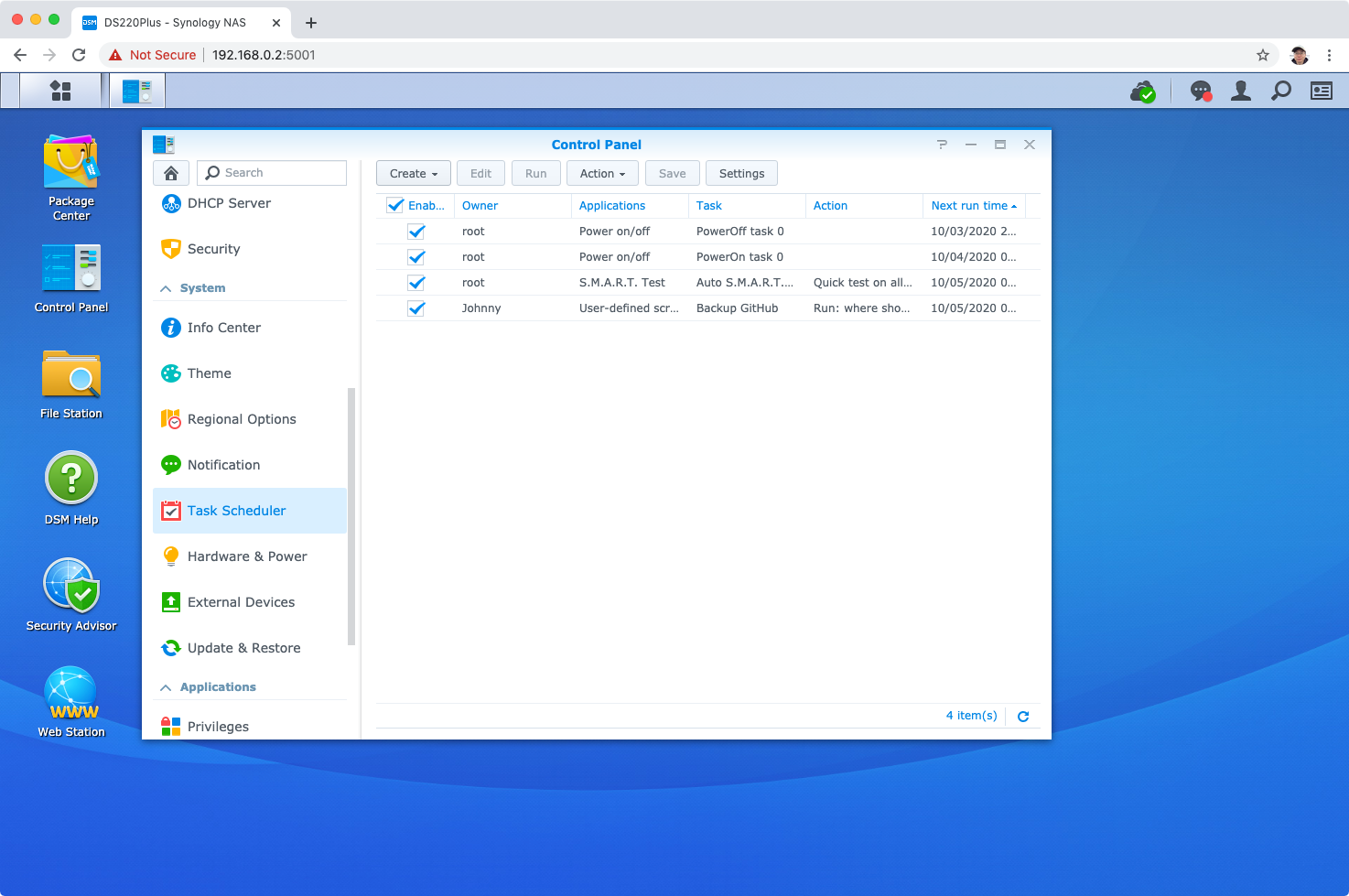Open DHCP Server settings
The width and height of the screenshot is (1349, 896).
(x=250, y=203)
